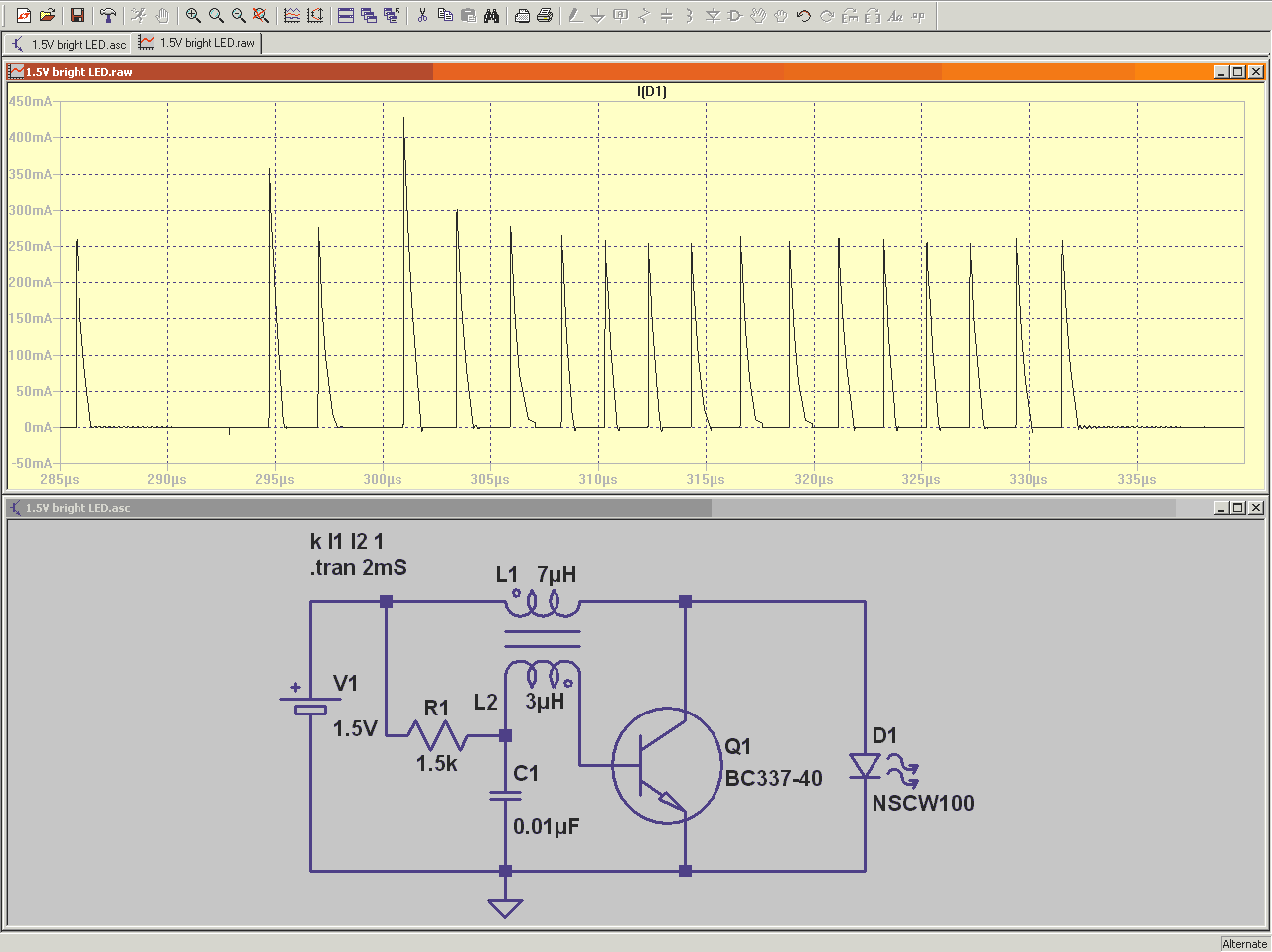Open print setup icon

click(522, 16)
